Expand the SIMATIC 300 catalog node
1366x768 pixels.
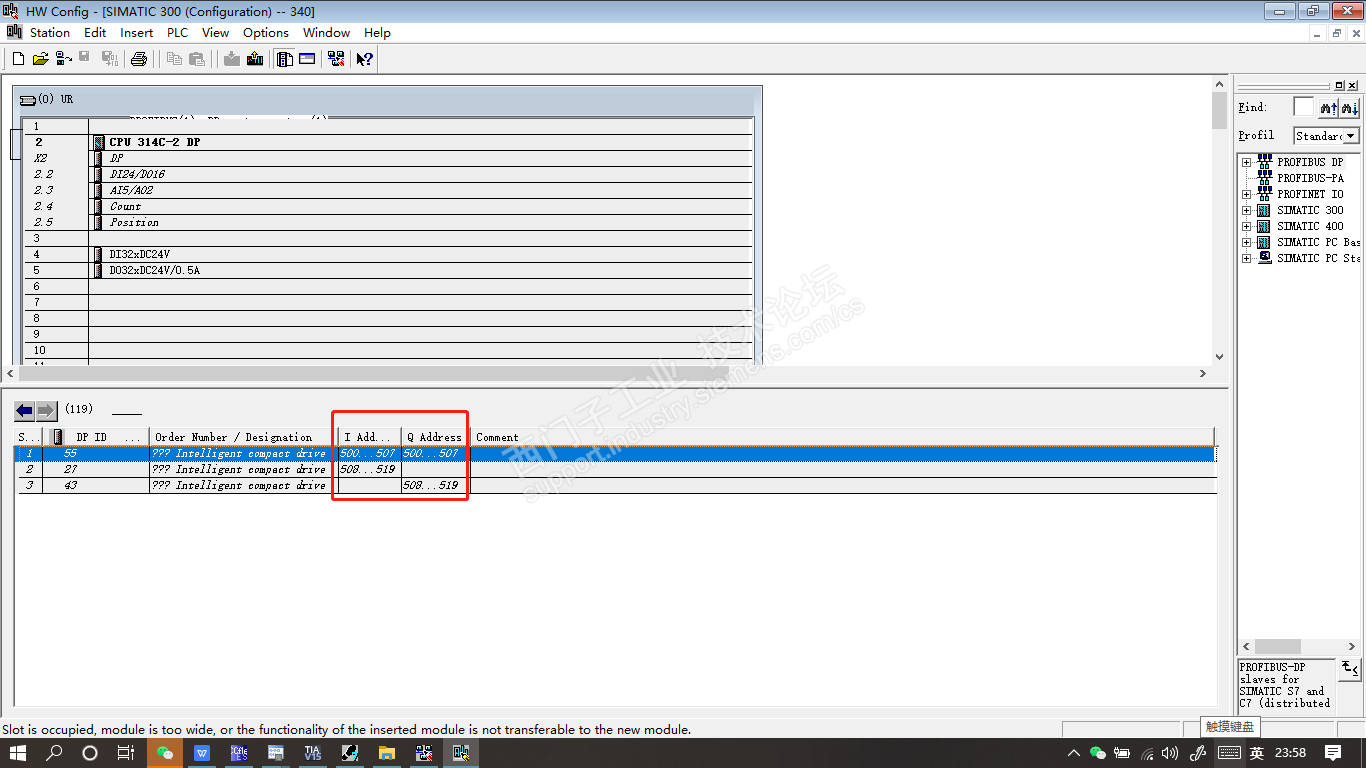tap(1247, 210)
